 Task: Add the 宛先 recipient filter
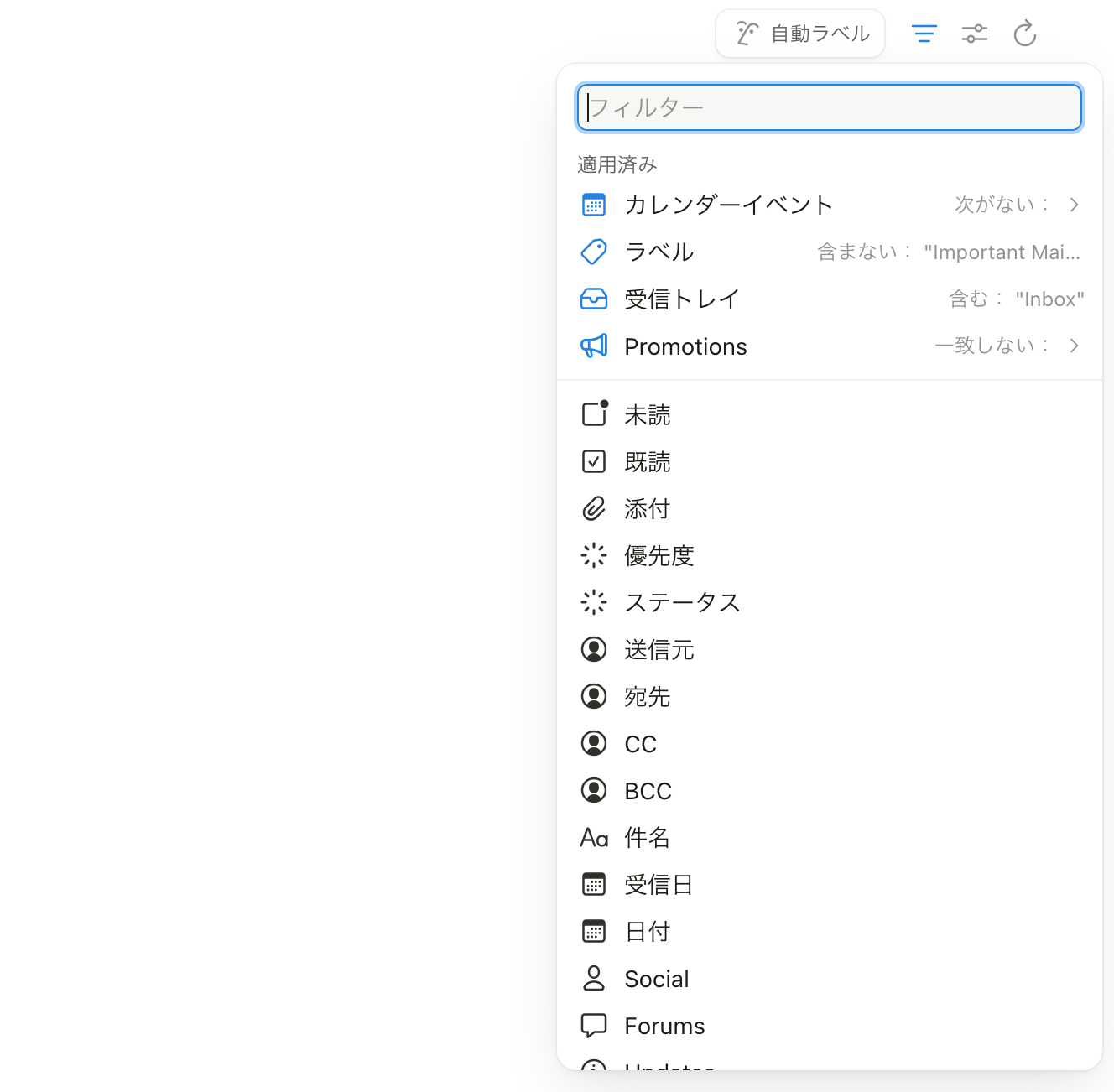[x=647, y=697]
